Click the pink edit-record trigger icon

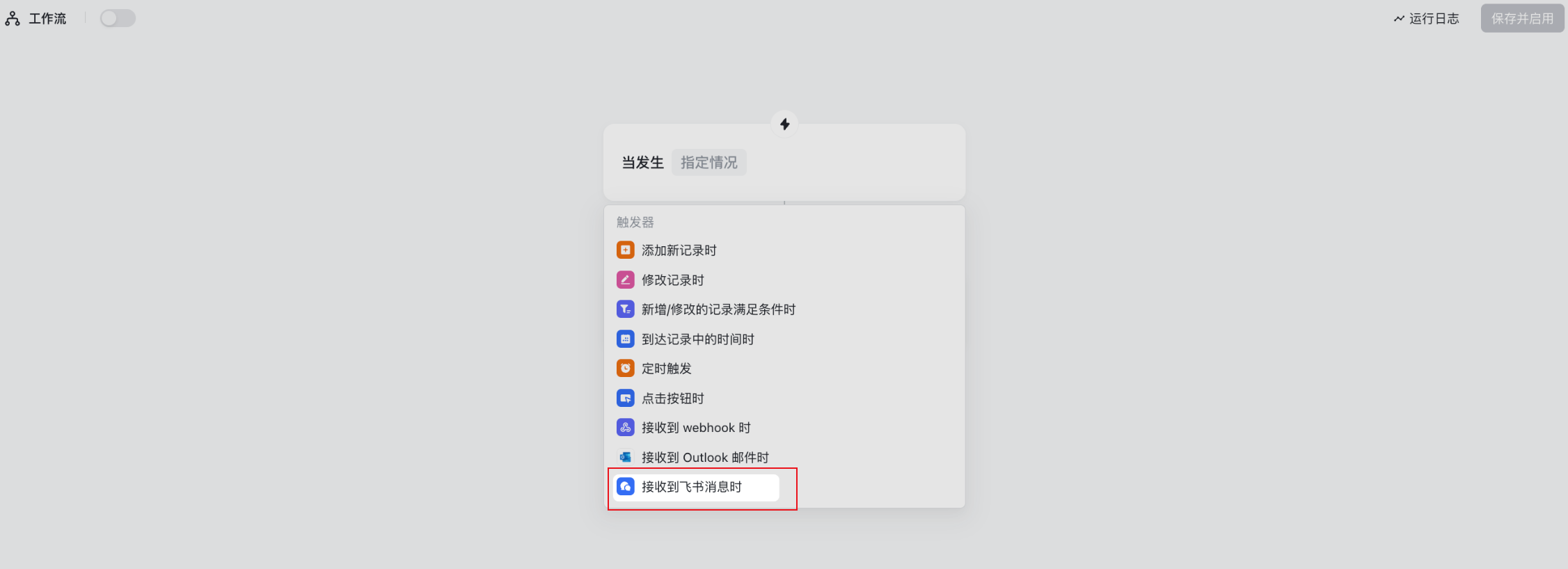coord(625,280)
